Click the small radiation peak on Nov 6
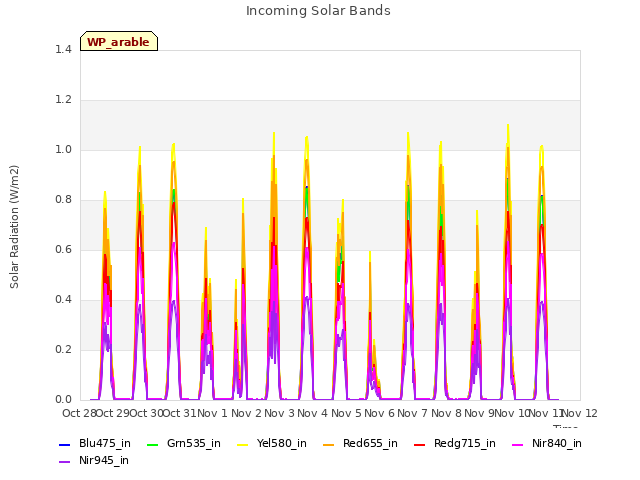The height and width of the screenshot is (480, 640). [x=370, y=253]
